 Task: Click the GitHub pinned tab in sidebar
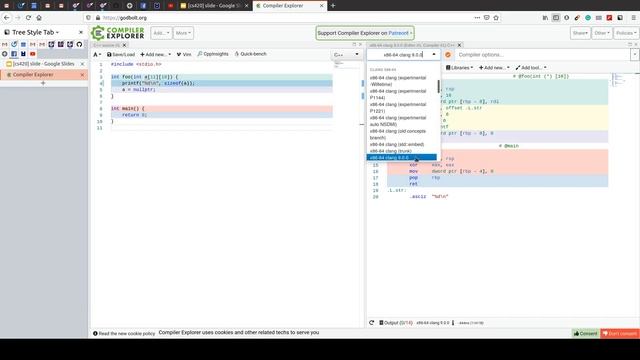79,44
